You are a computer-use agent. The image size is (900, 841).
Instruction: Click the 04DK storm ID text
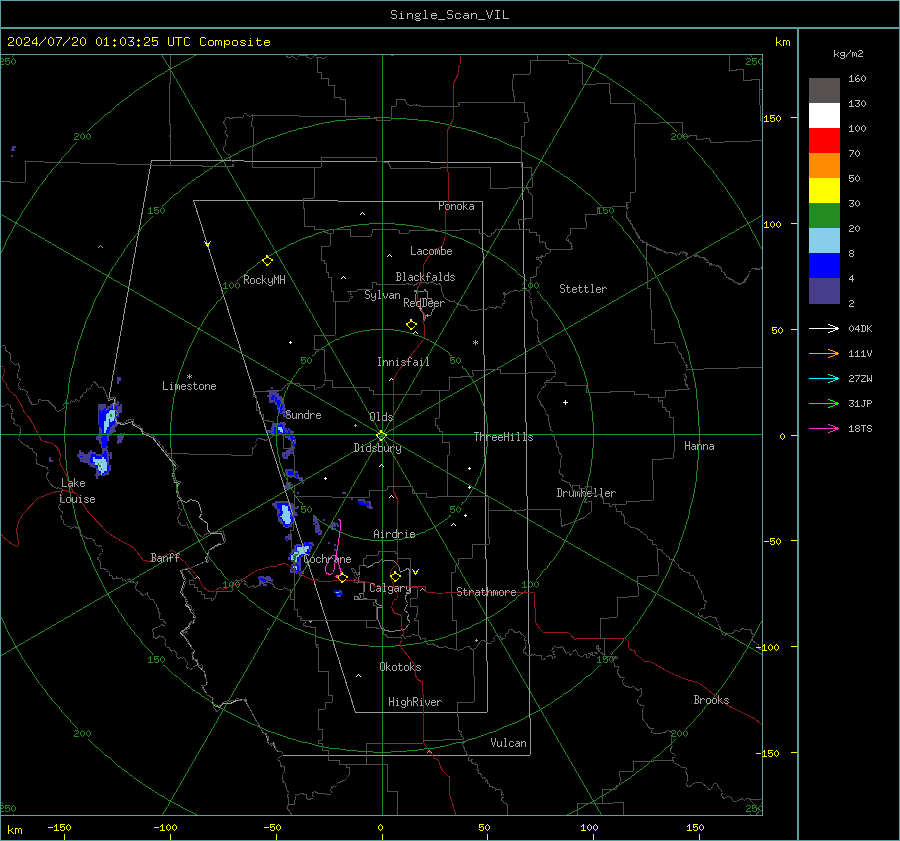click(860, 329)
